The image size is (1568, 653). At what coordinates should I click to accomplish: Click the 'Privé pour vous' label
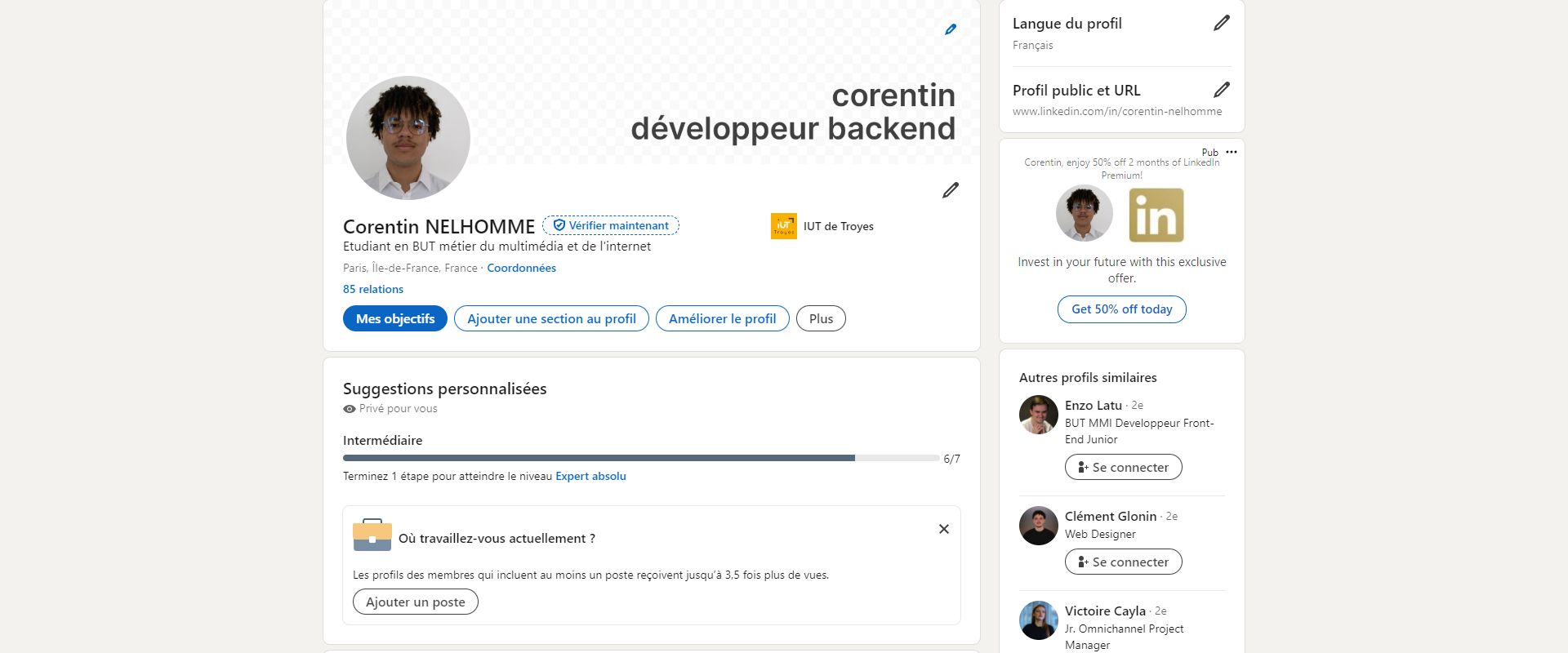click(399, 408)
